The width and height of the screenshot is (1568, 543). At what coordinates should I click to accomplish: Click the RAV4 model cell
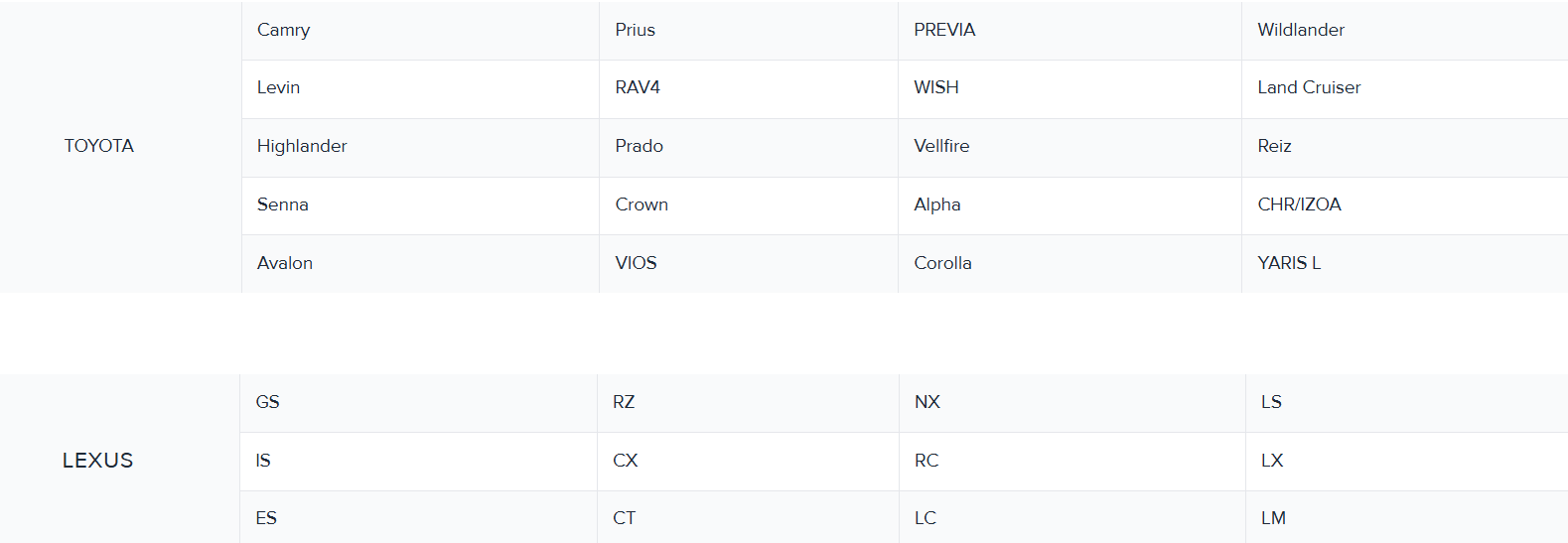click(x=638, y=87)
